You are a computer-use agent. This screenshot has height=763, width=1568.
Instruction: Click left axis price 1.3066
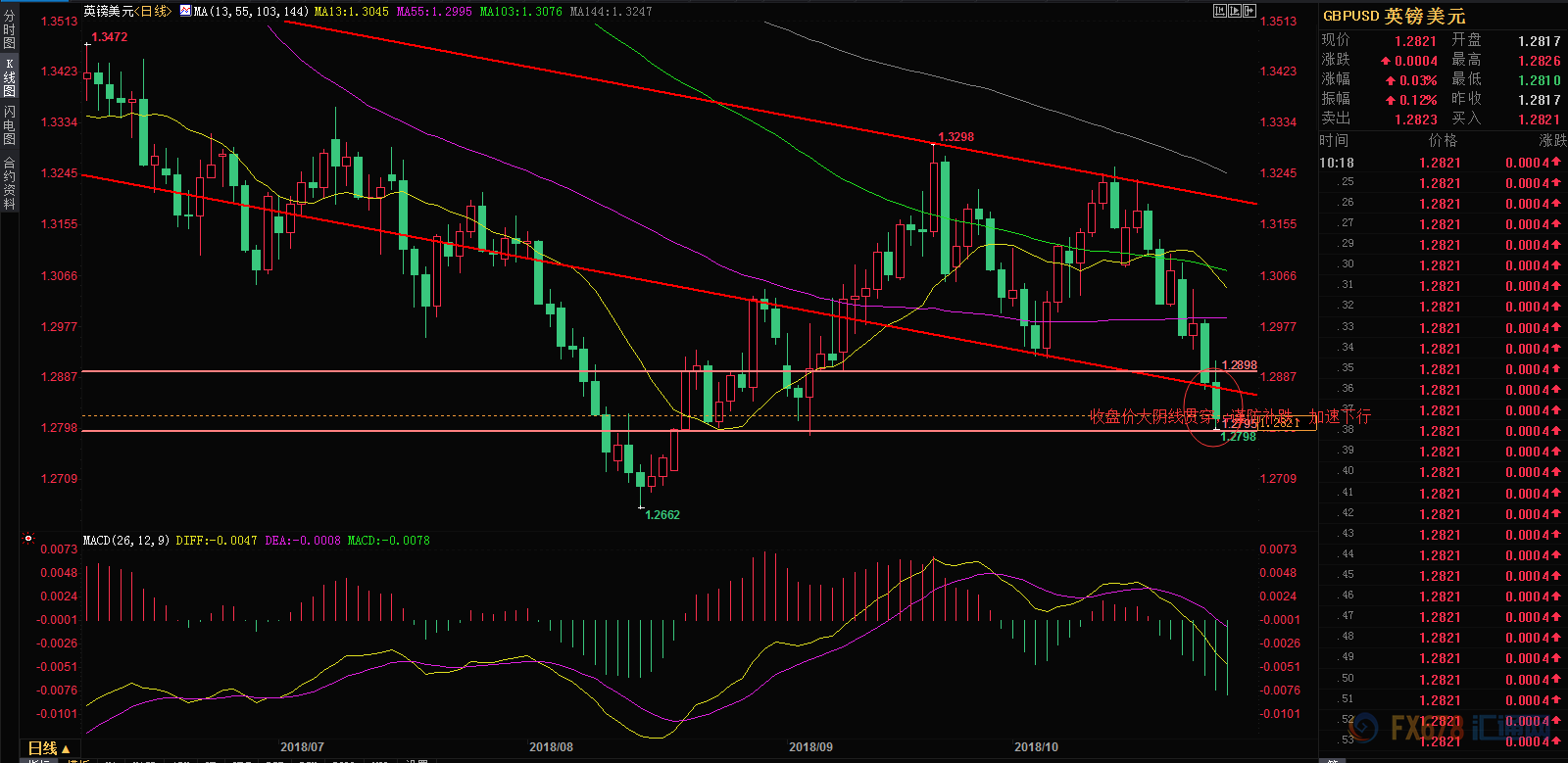tap(59, 276)
